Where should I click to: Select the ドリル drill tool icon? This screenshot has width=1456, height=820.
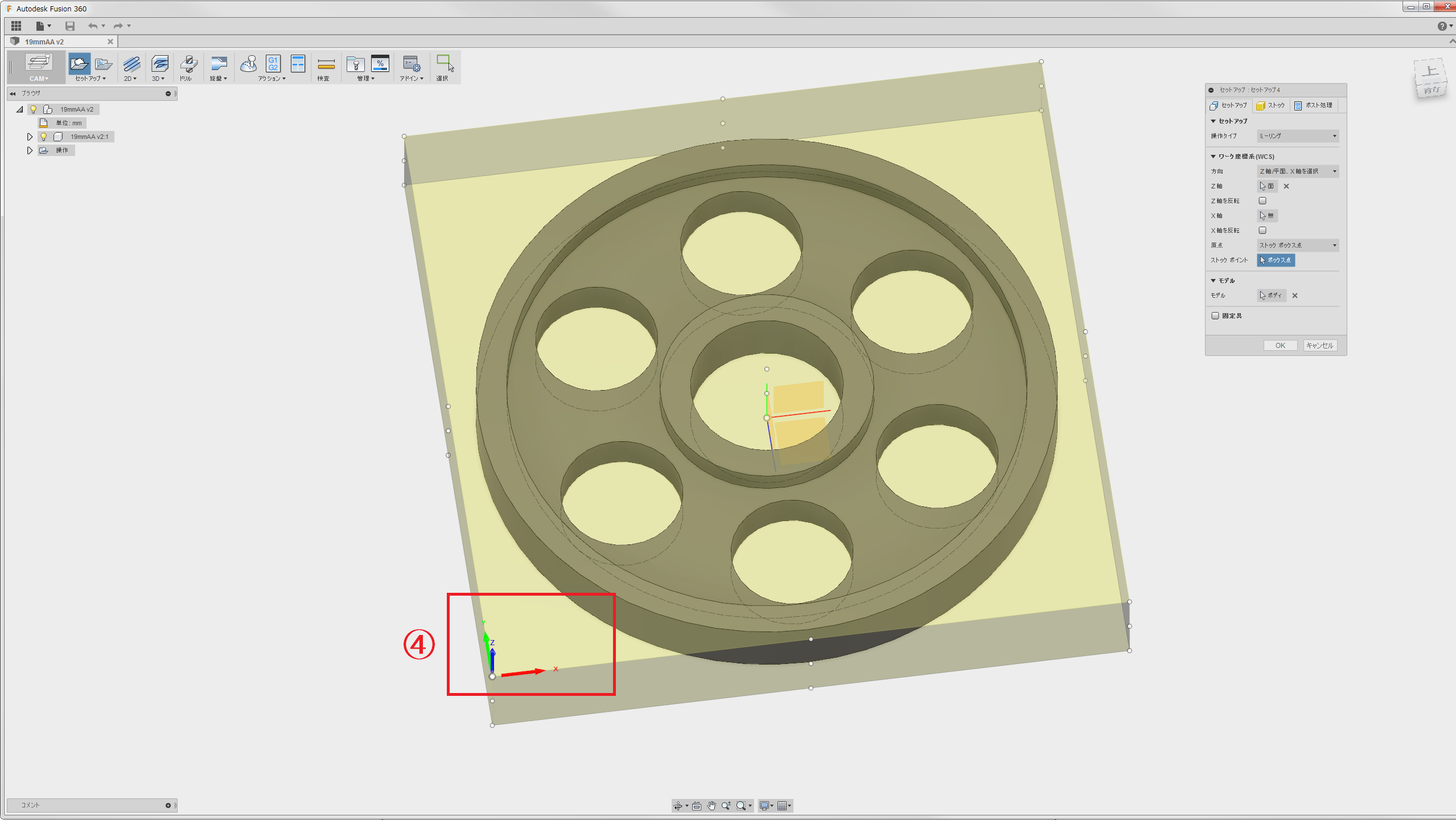(188, 64)
